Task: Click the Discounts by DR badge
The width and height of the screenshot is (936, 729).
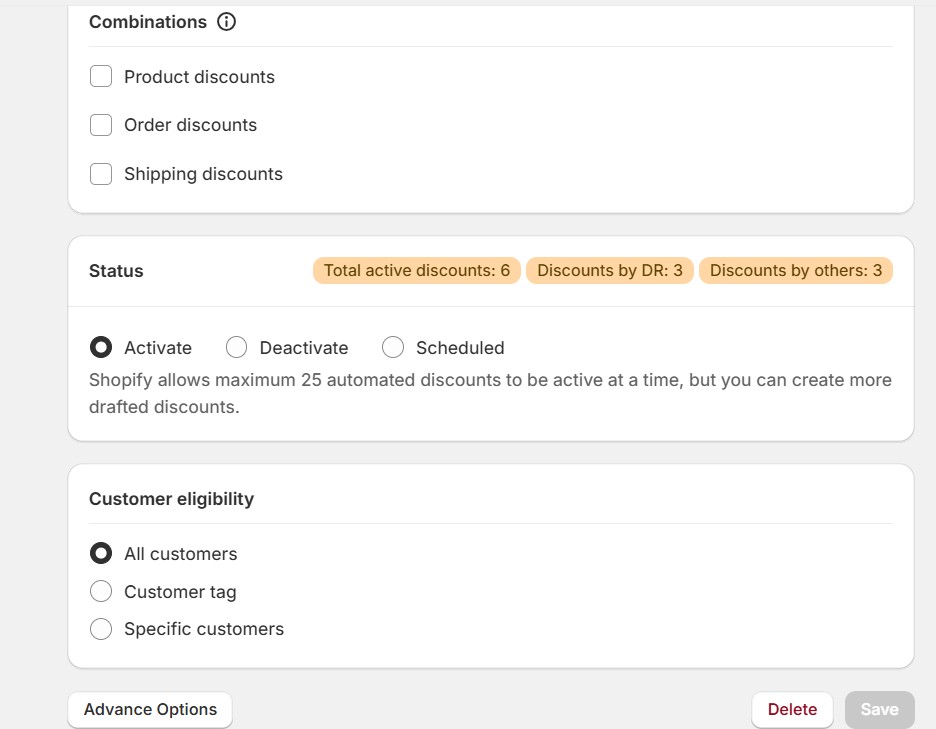Action: pyautogui.click(x=610, y=270)
